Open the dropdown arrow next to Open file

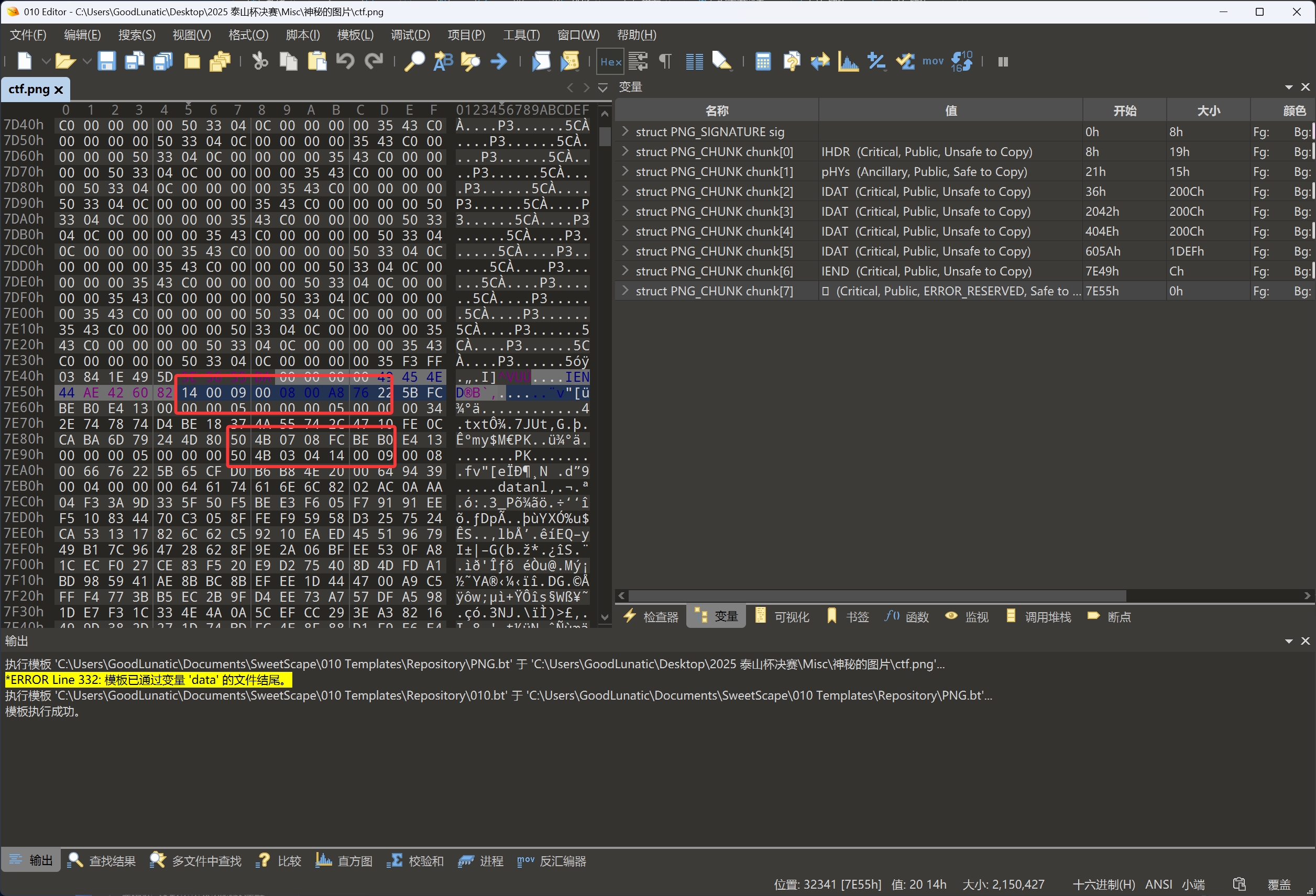(x=86, y=61)
